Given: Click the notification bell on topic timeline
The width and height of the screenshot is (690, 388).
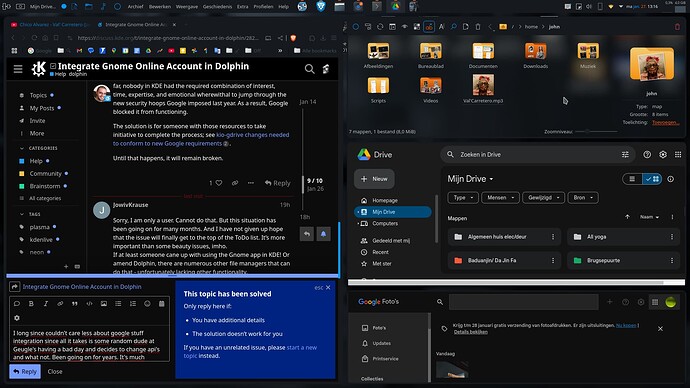Looking at the screenshot, I should coord(323,234).
